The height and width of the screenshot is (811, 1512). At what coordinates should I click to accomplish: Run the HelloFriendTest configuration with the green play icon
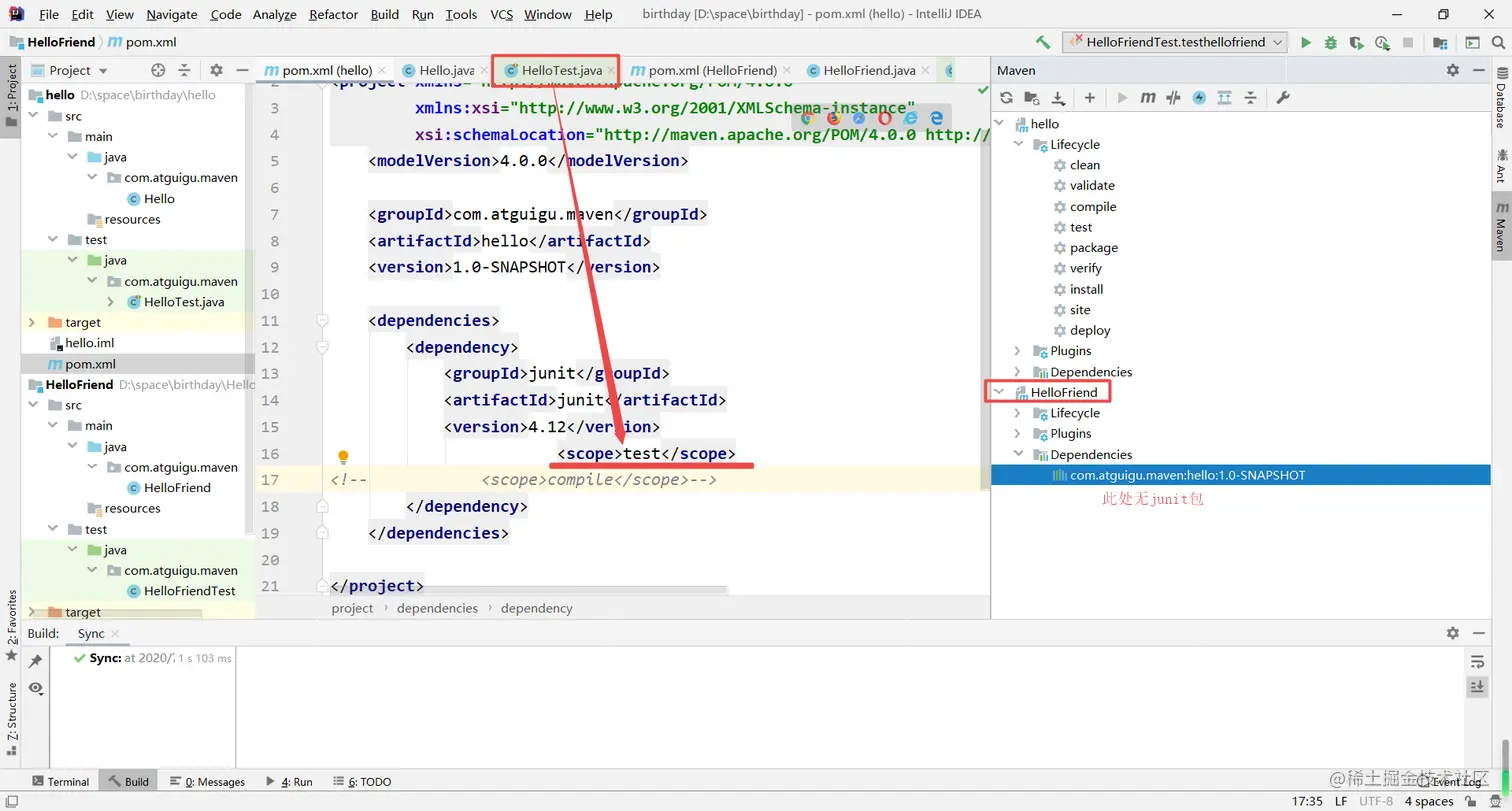coord(1305,43)
